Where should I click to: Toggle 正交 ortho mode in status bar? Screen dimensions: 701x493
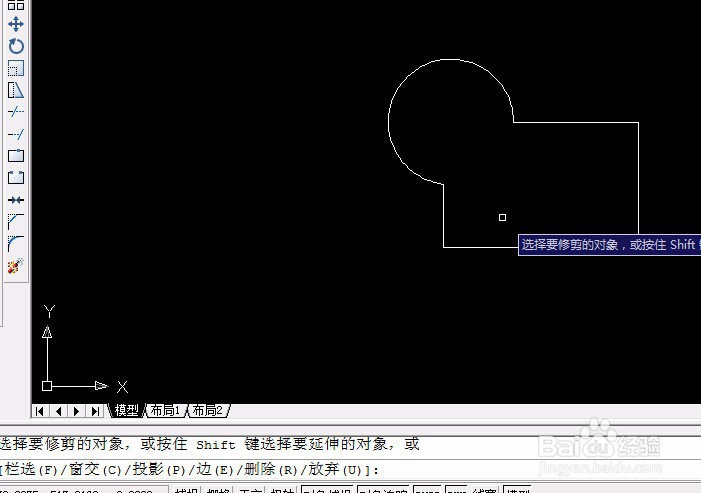pos(250,490)
